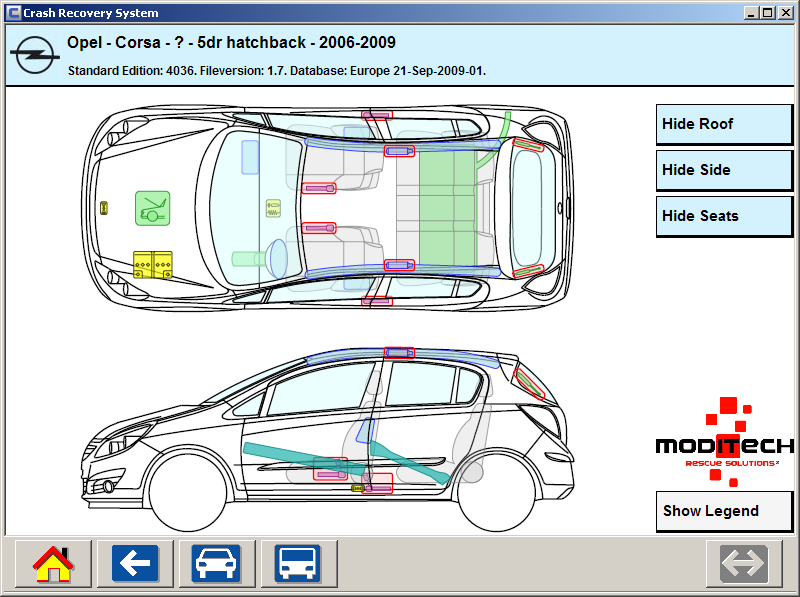Click the Crash Recovery System title bar icon
Viewport: 800px width, 597px height.
pyautogui.click(x=14, y=13)
